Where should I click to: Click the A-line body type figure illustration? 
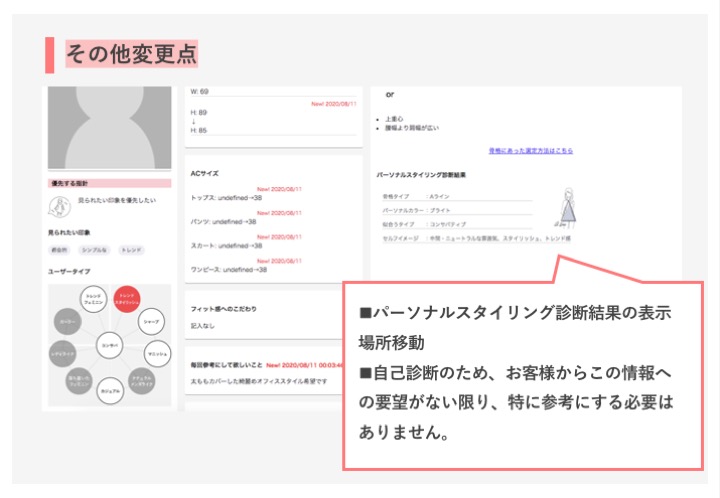[567, 207]
